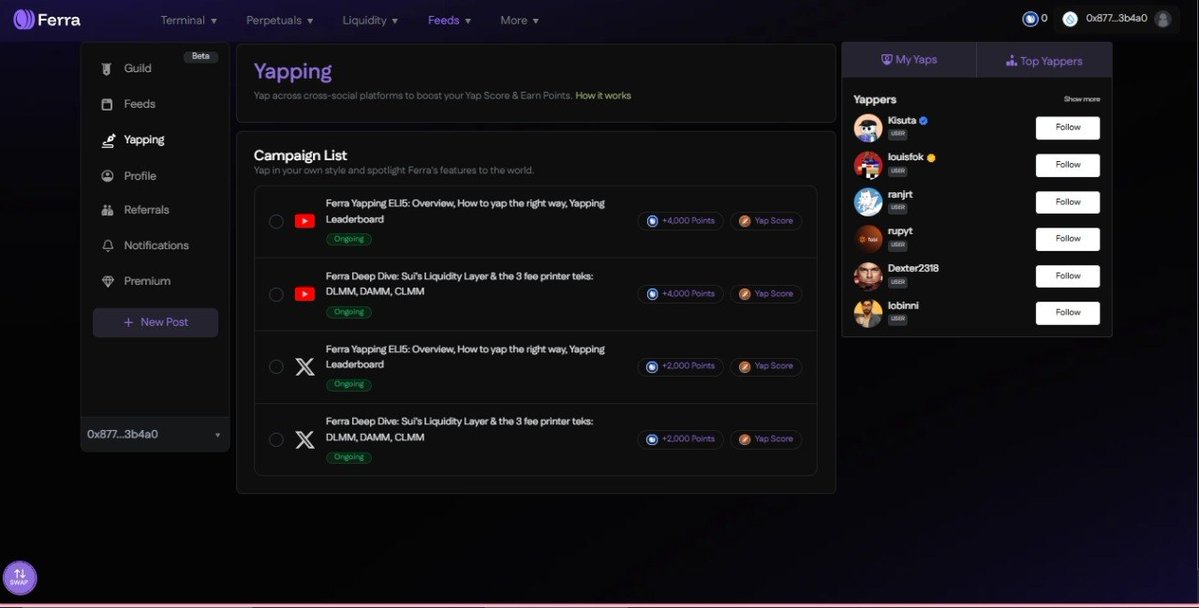Screen dimensions: 1199x608
Task: Select the Yapping megaphone icon
Action: (x=108, y=140)
